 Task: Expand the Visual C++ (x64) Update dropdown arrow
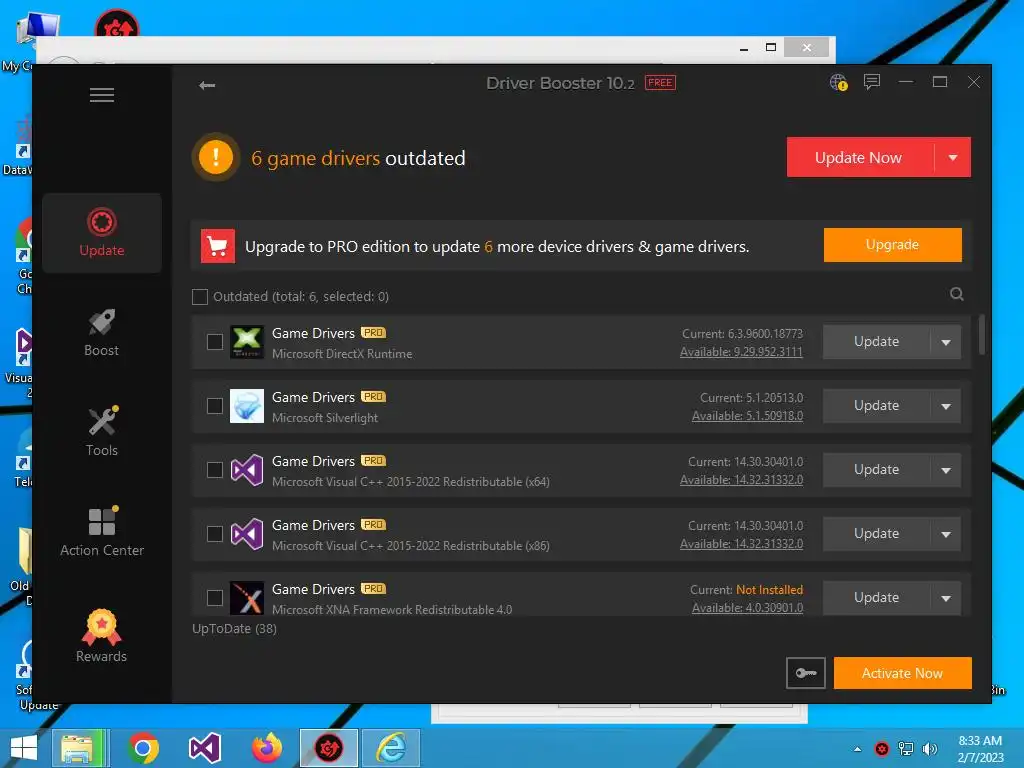(946, 470)
